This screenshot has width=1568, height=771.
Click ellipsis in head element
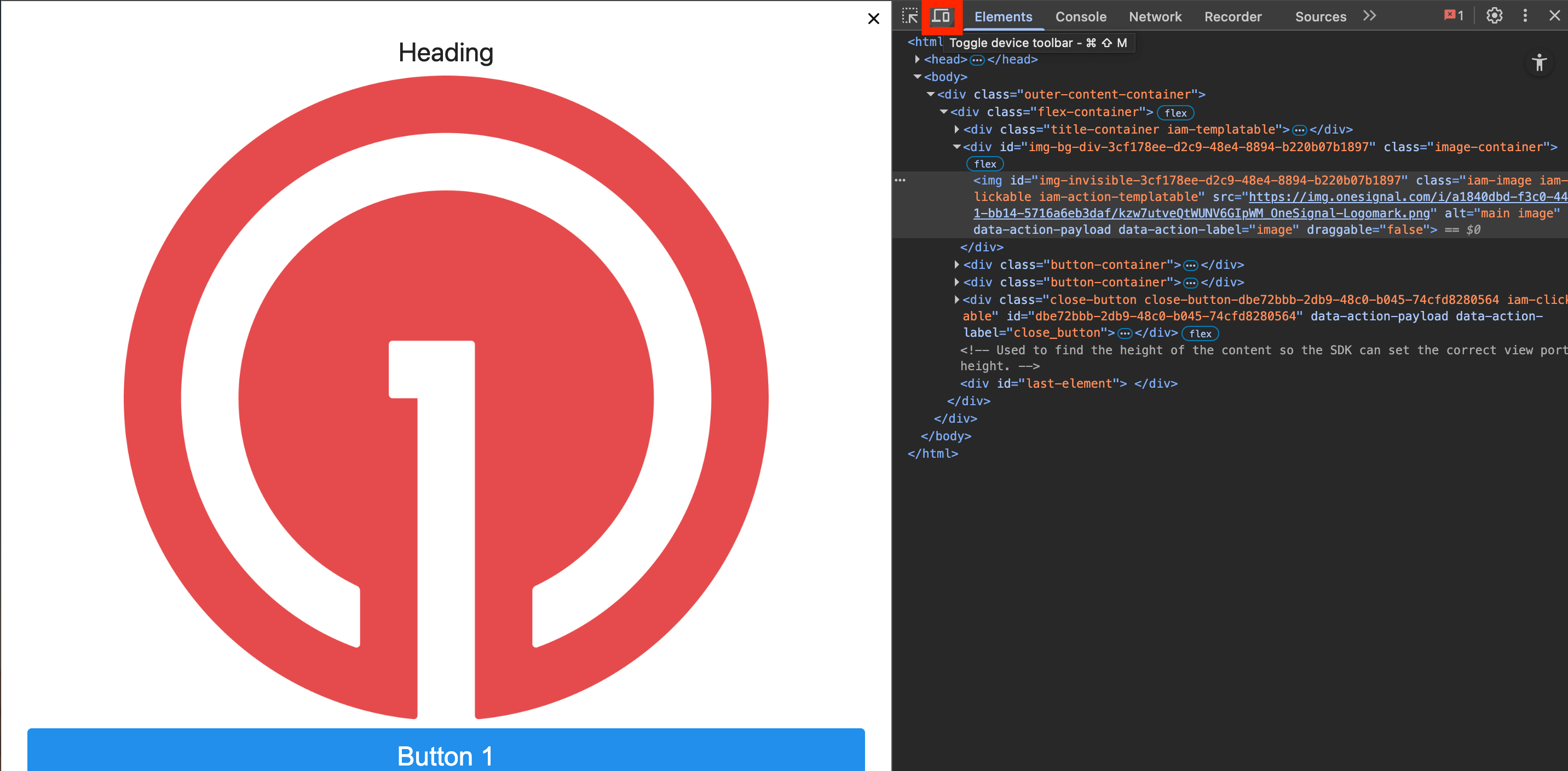tap(977, 60)
